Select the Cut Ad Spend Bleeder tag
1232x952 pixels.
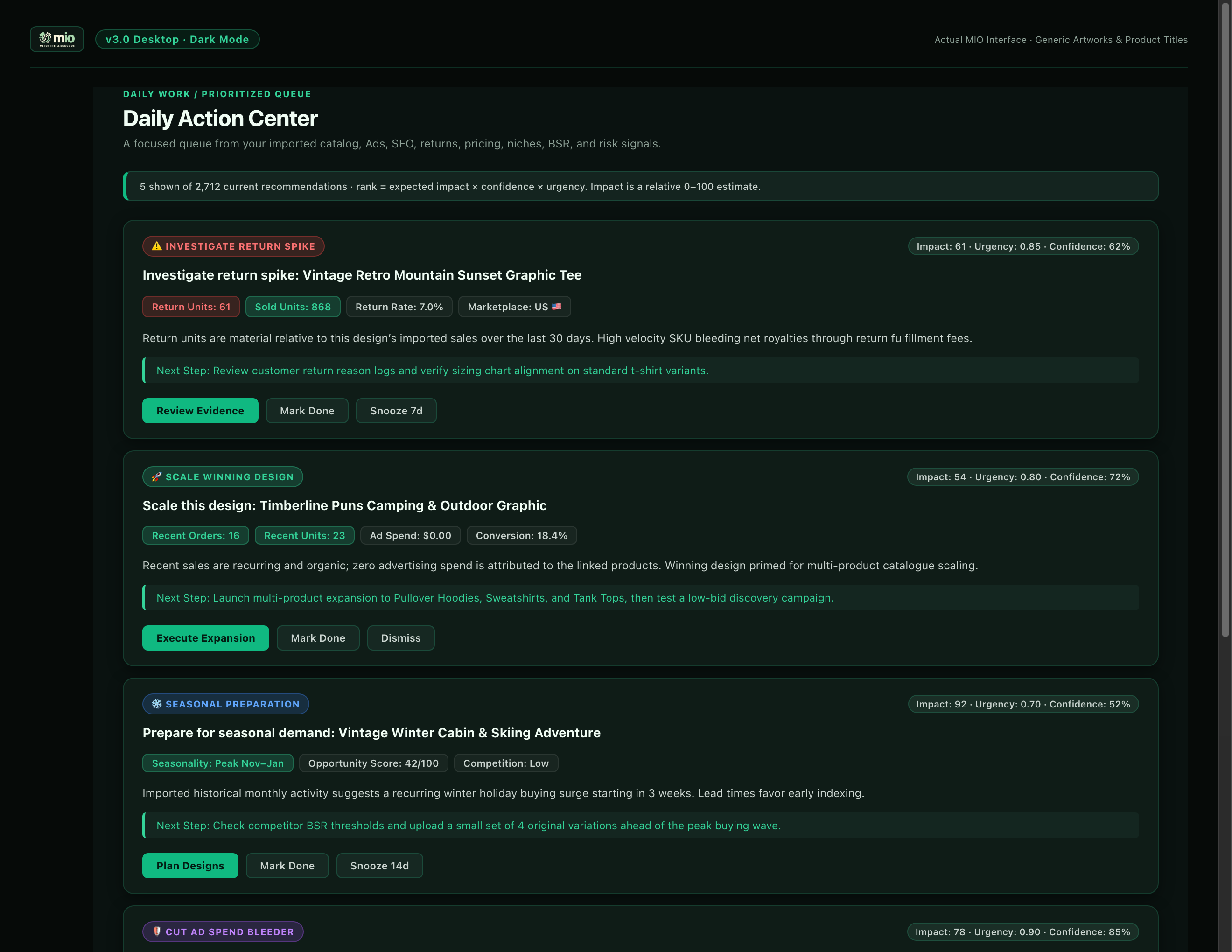[x=223, y=931]
